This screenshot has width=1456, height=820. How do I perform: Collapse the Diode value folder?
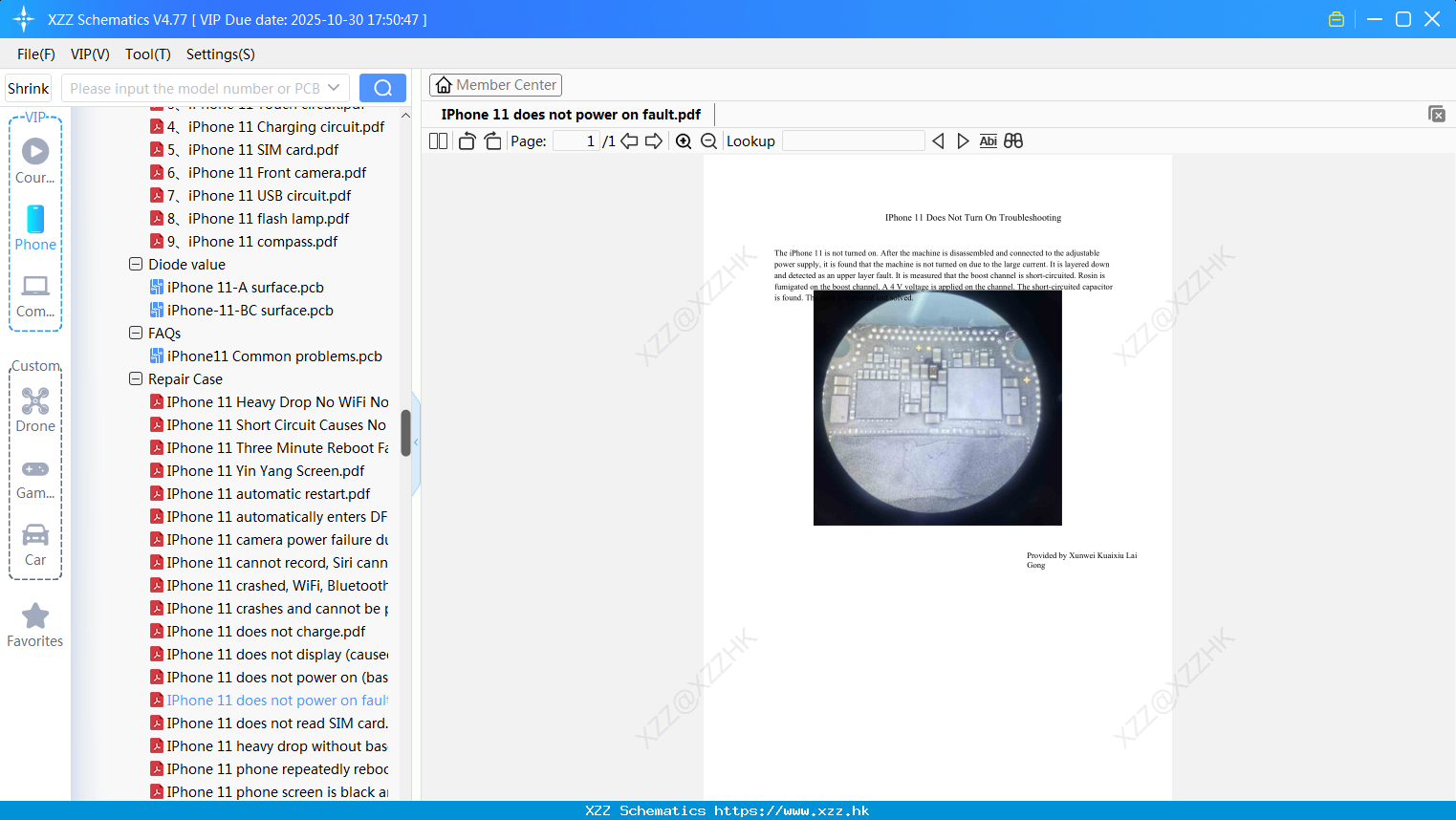[136, 264]
